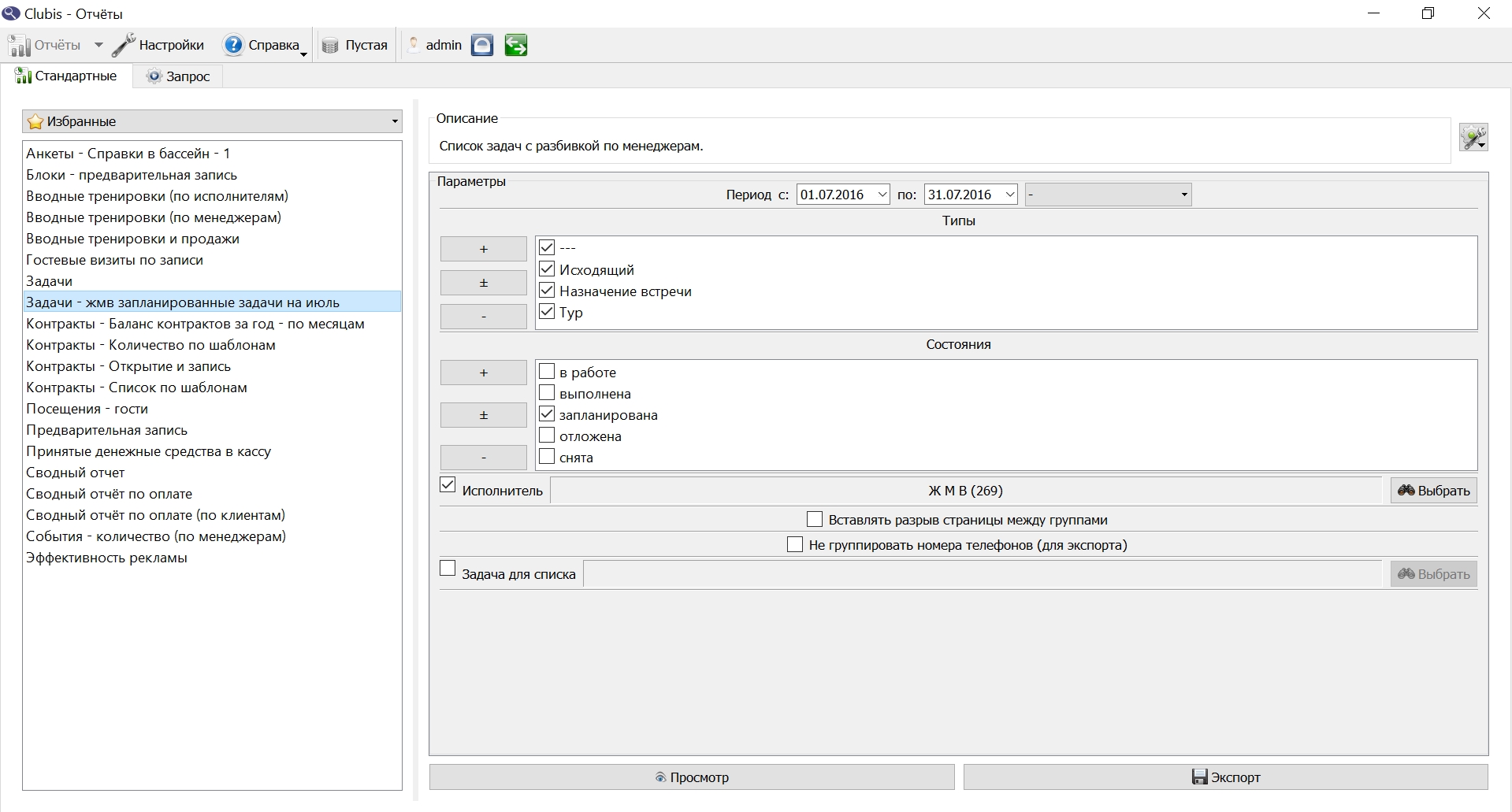The image size is (1512, 812).
Task: Select the Задачи report
Action: (x=212, y=281)
